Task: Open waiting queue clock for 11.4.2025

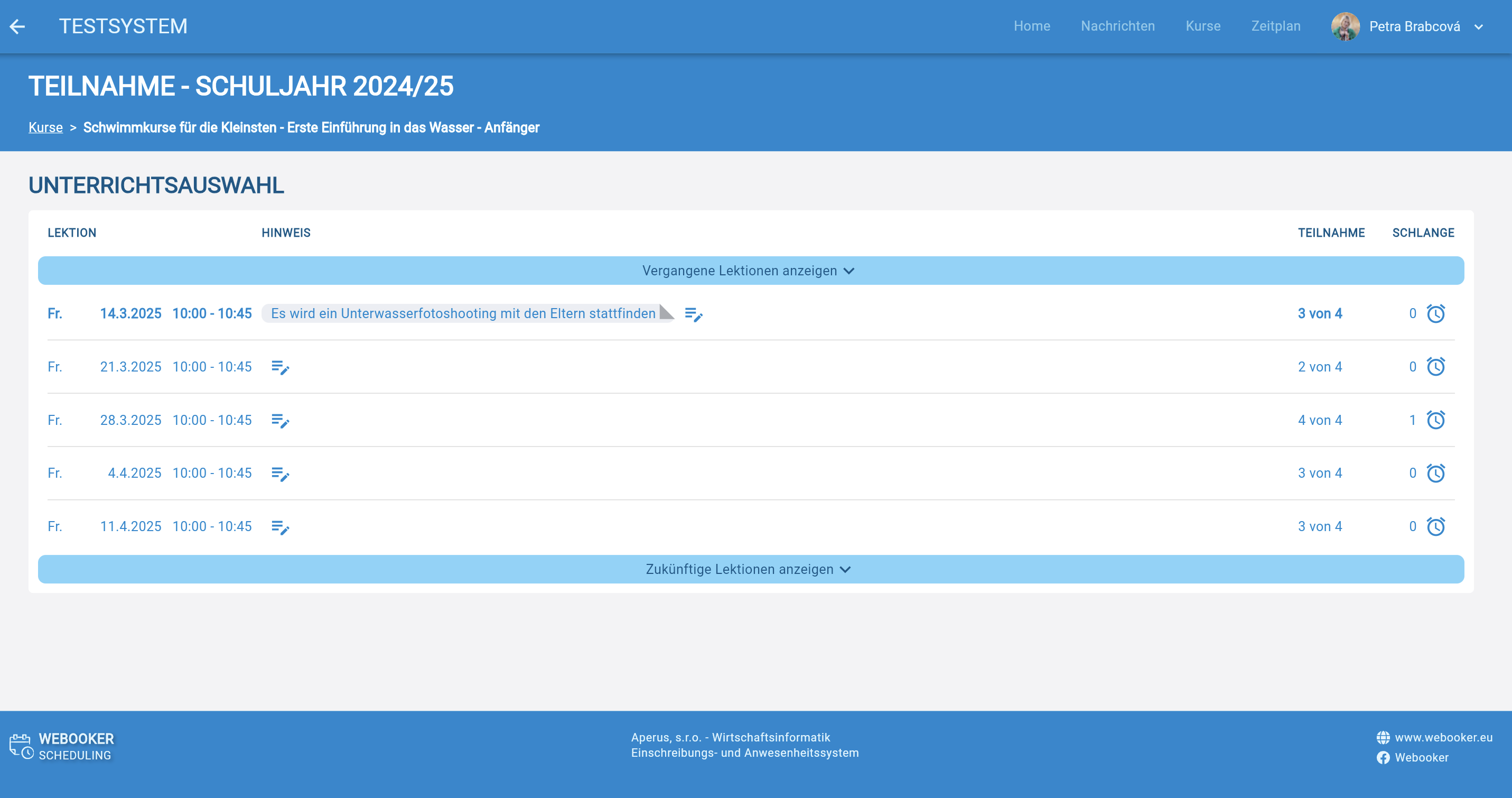Action: (1435, 526)
